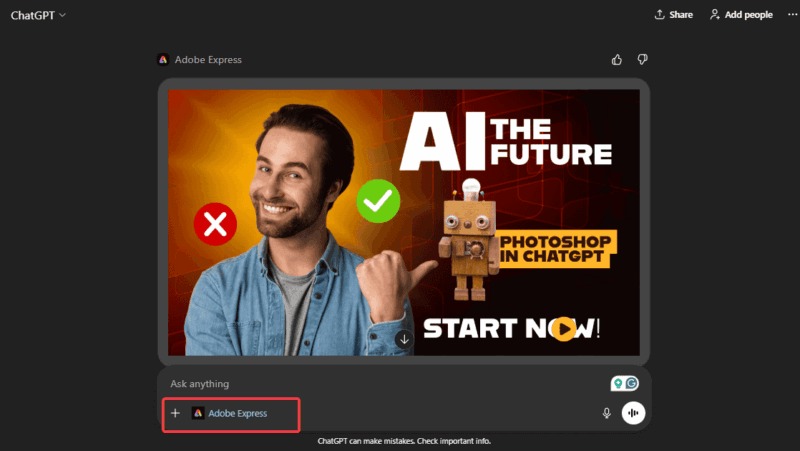Click the plus attachment icon
Image resolution: width=800 pixels, height=451 pixels.
pyautogui.click(x=175, y=413)
